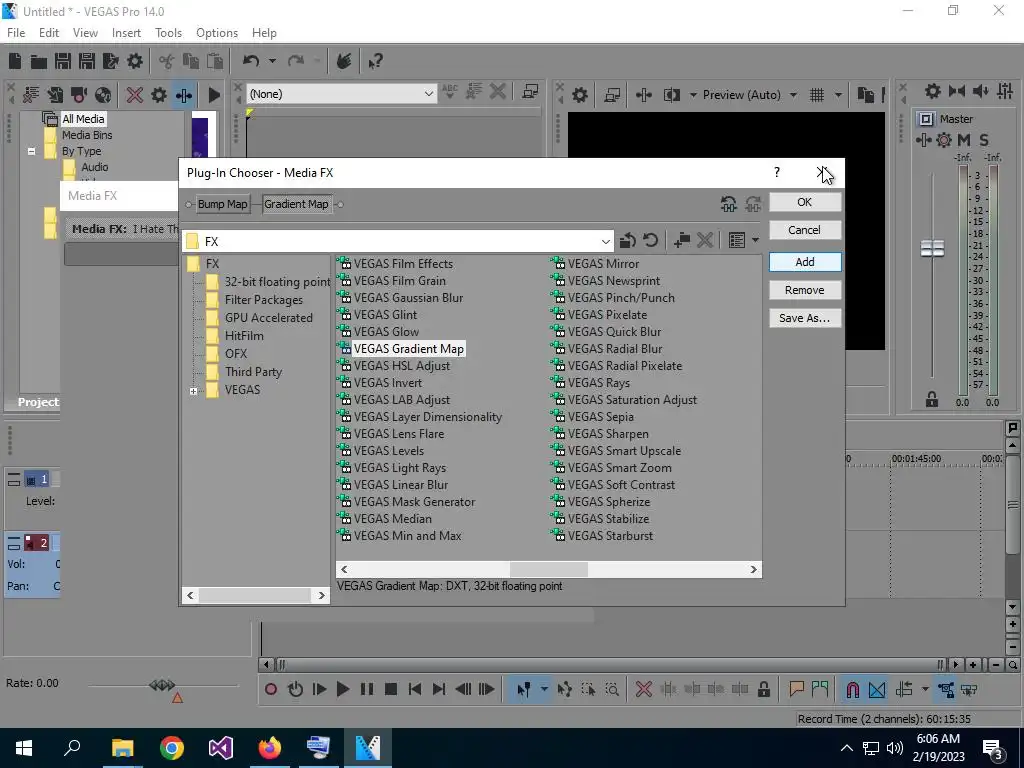The height and width of the screenshot is (768, 1024).
Task: Open Preview (Auto) quality dropdown
Action: pos(793,95)
